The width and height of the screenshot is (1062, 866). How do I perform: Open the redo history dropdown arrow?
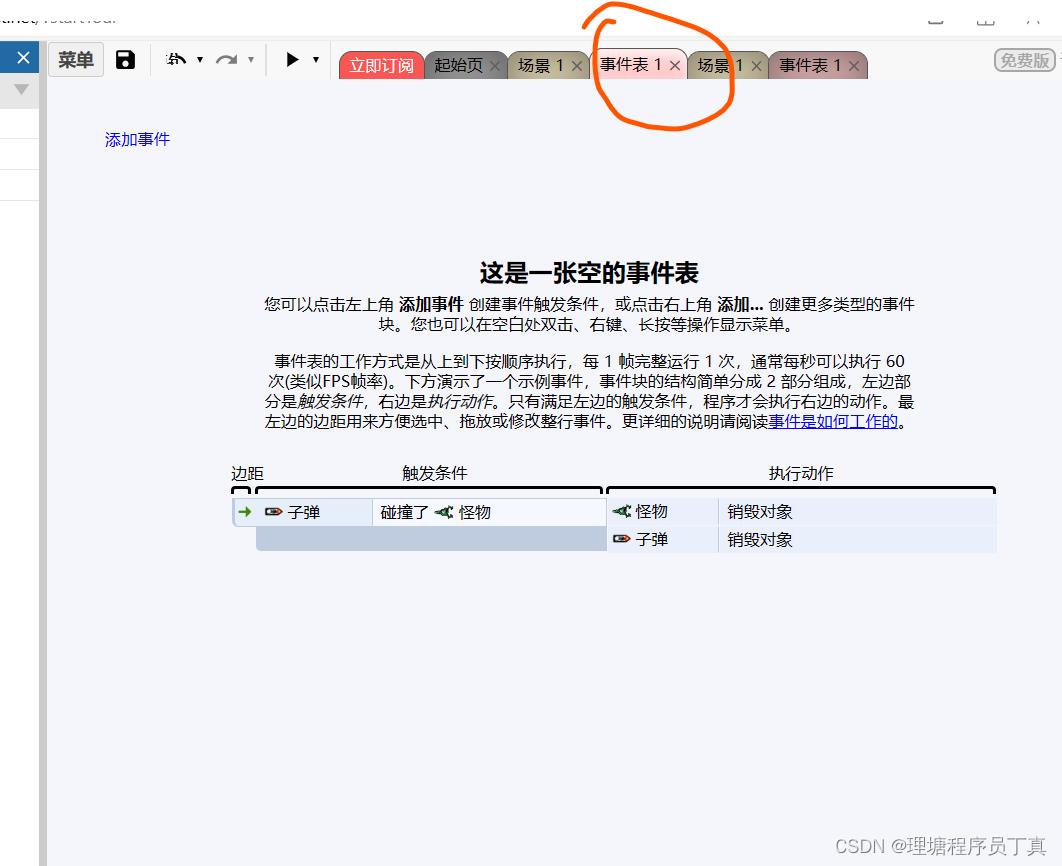[x=251, y=60]
